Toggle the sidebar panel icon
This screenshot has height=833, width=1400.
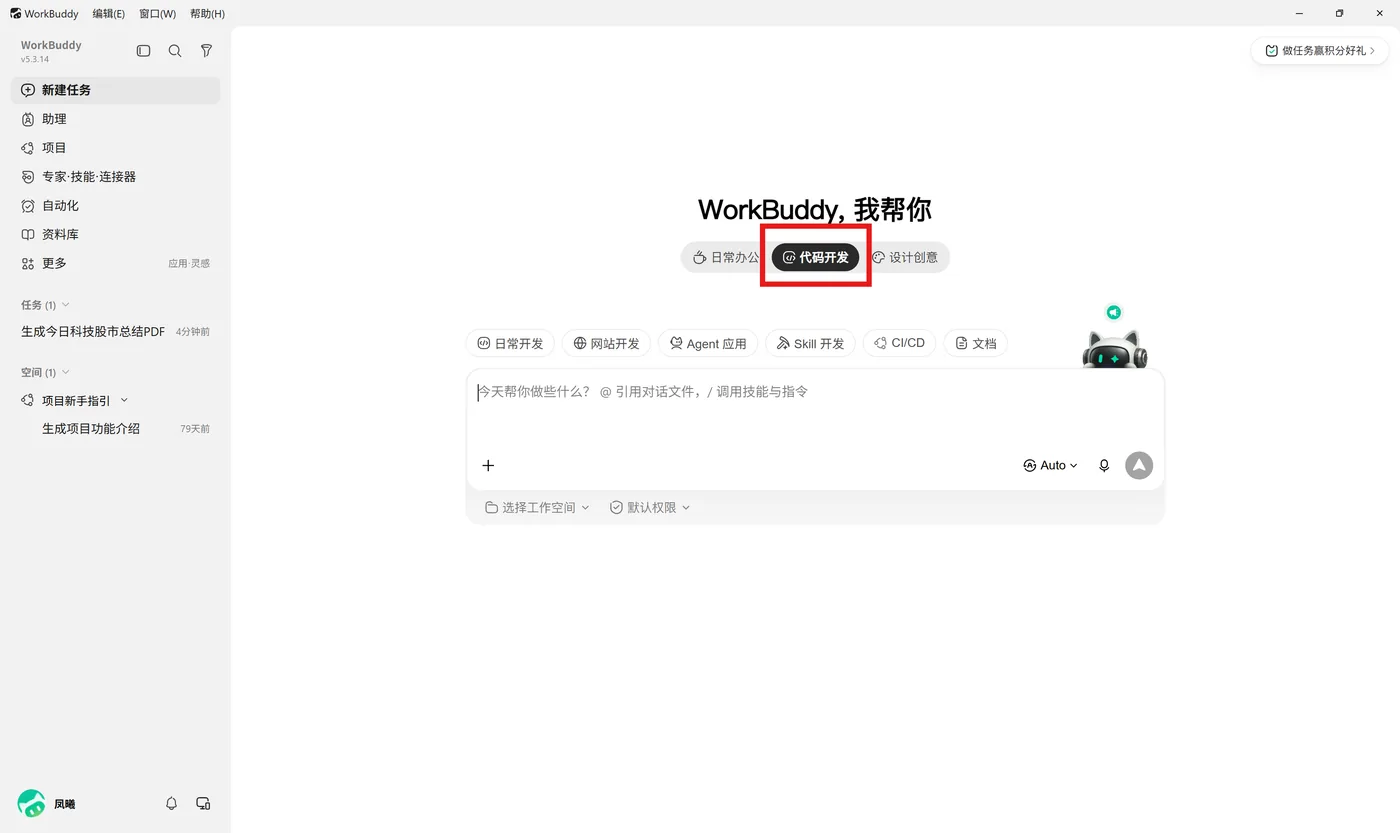click(143, 51)
